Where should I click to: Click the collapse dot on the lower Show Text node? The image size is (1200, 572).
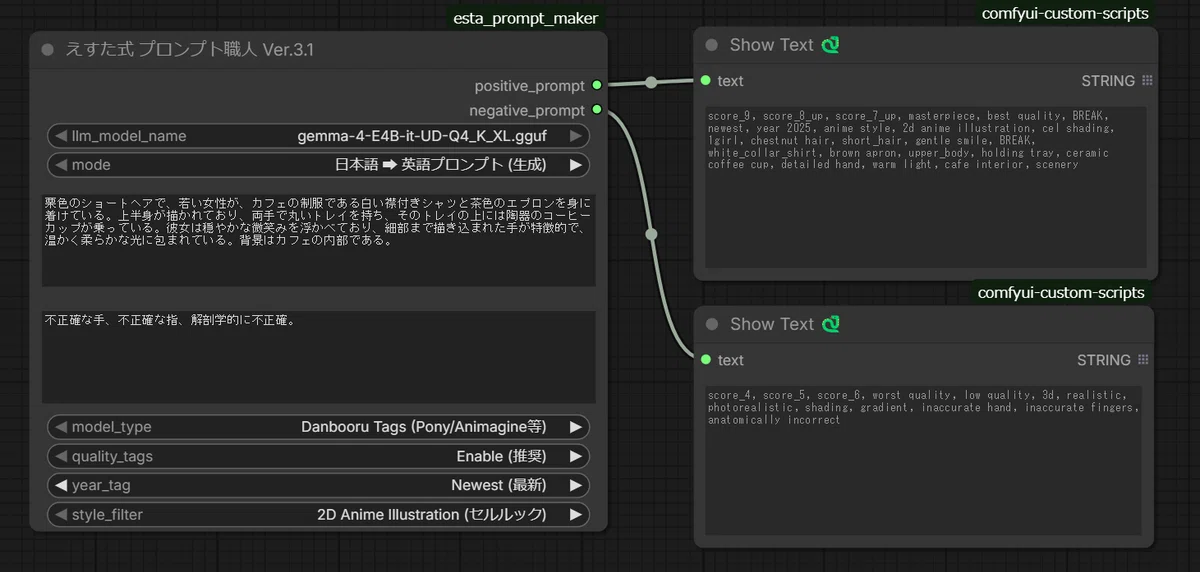coord(712,324)
